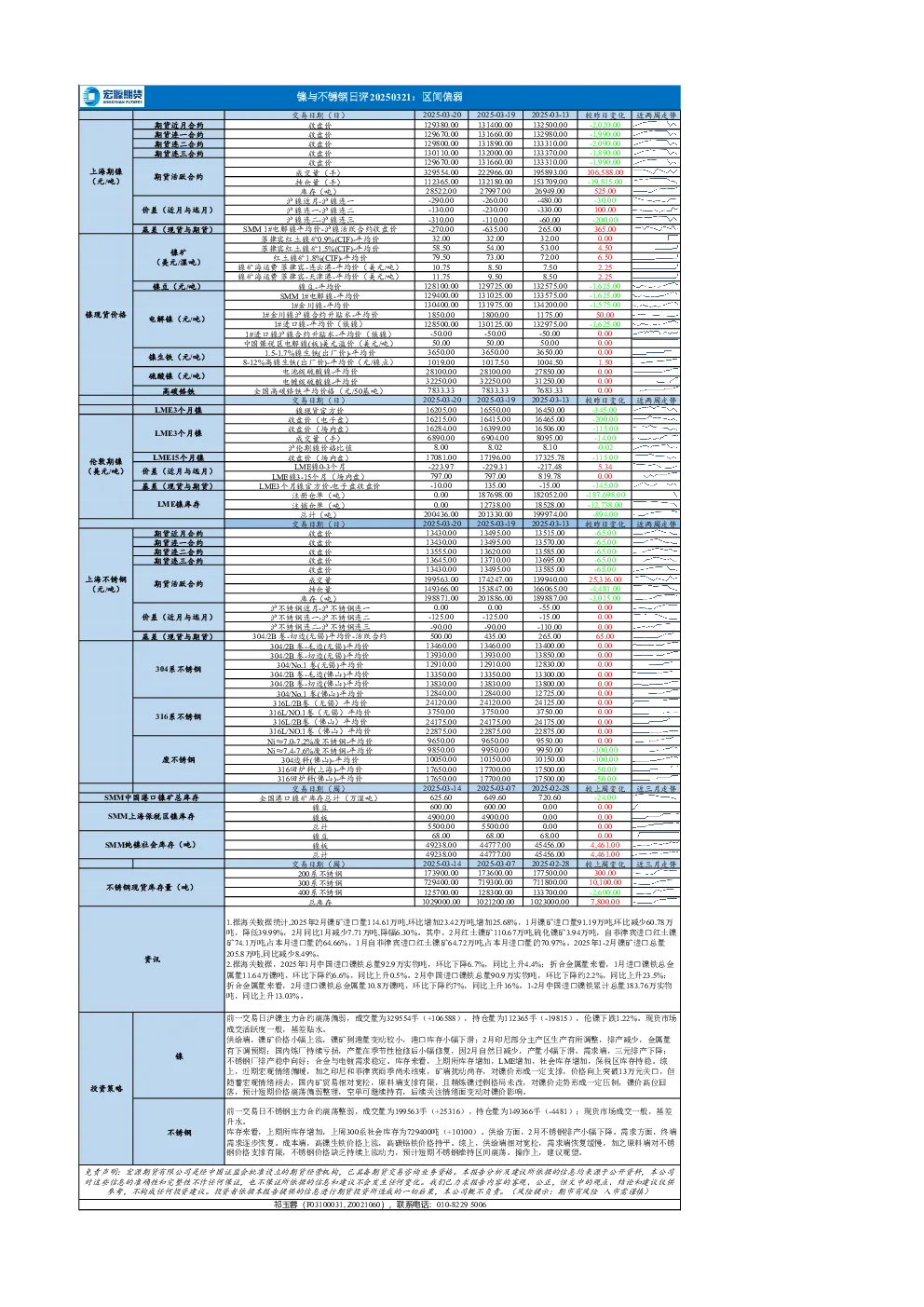Click the Hongyuan Futures logo
The image size is (924, 1307).
click(113, 96)
